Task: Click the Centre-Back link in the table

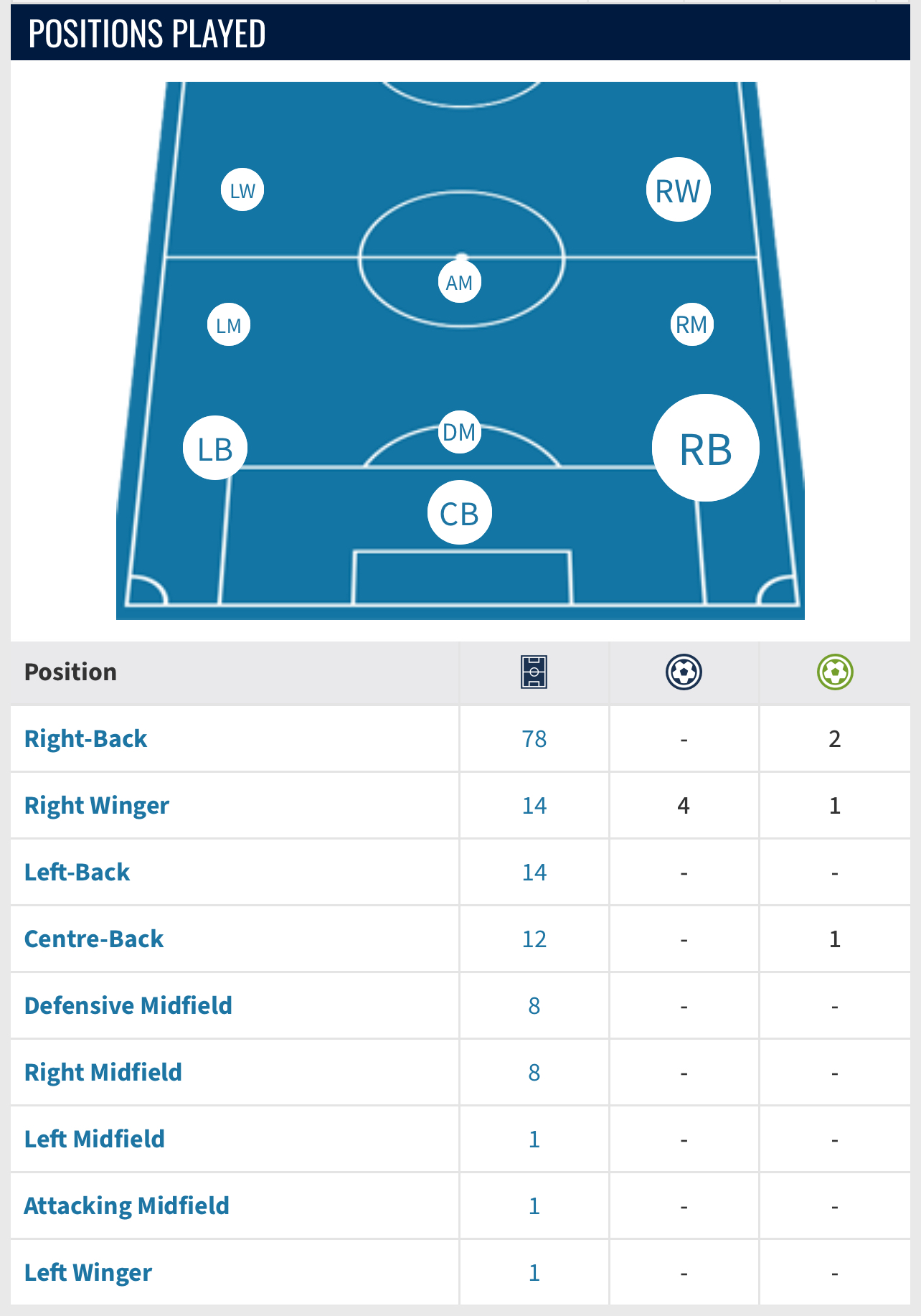Action: point(94,939)
